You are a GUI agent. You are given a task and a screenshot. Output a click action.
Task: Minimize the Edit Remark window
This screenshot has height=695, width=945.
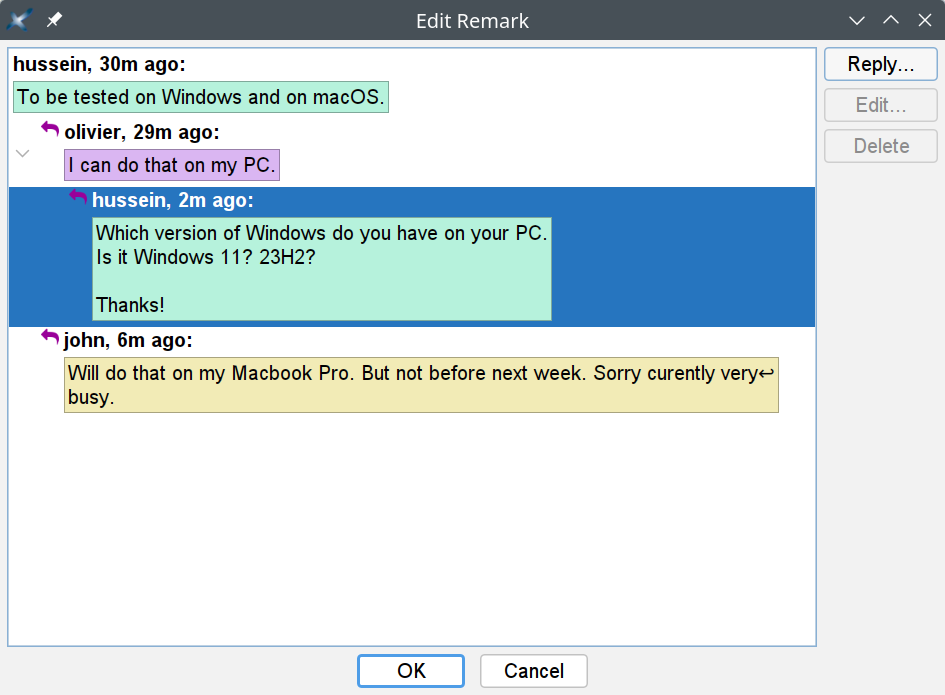[856, 20]
